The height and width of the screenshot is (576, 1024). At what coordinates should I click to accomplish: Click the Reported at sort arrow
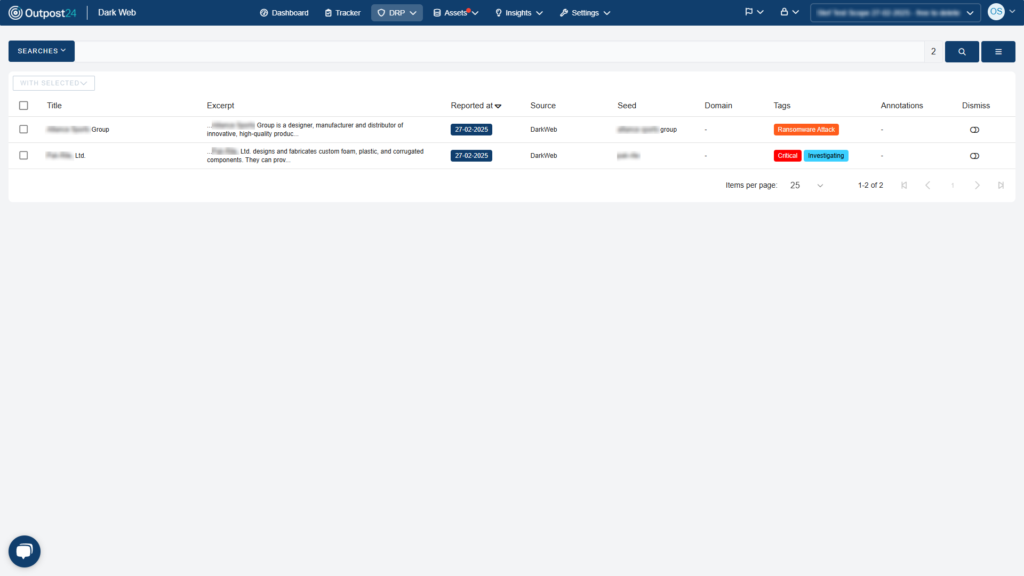498,106
